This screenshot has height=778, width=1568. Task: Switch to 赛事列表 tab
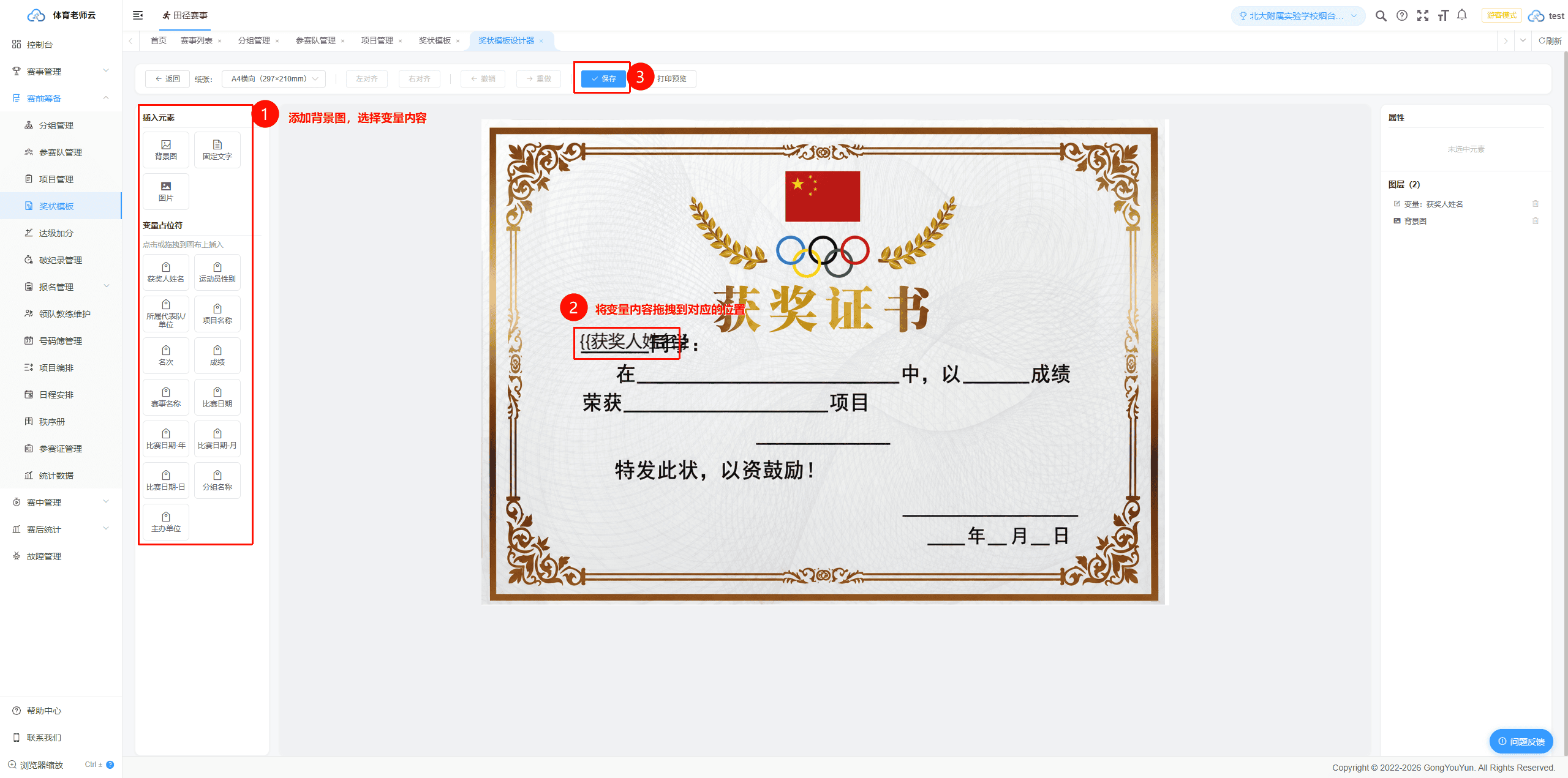[197, 40]
